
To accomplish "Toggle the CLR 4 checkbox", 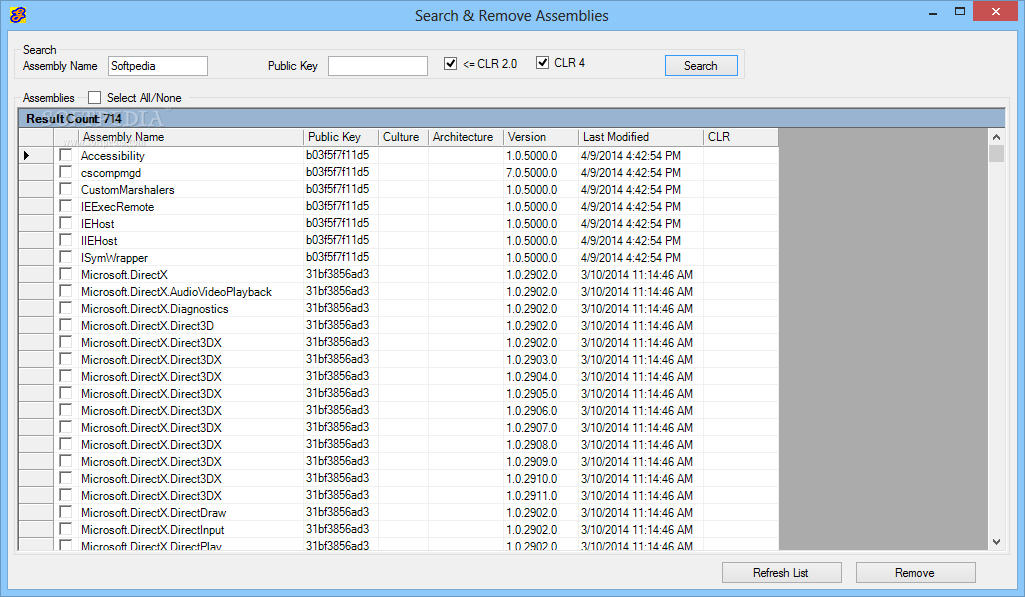I will (x=542, y=63).
